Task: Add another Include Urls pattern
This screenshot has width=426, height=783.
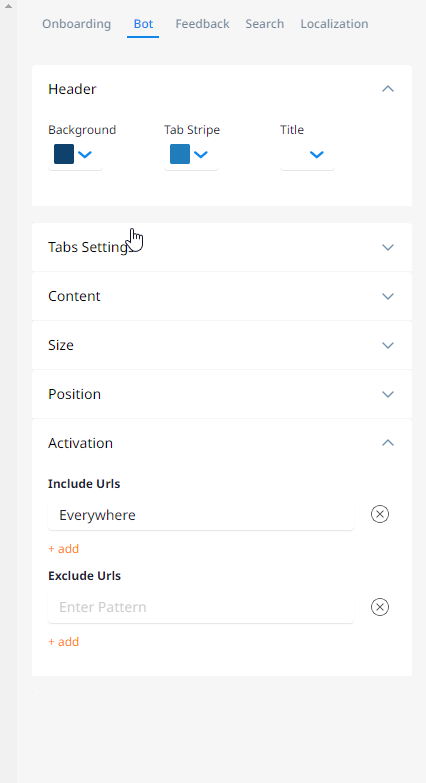Action: (x=63, y=548)
